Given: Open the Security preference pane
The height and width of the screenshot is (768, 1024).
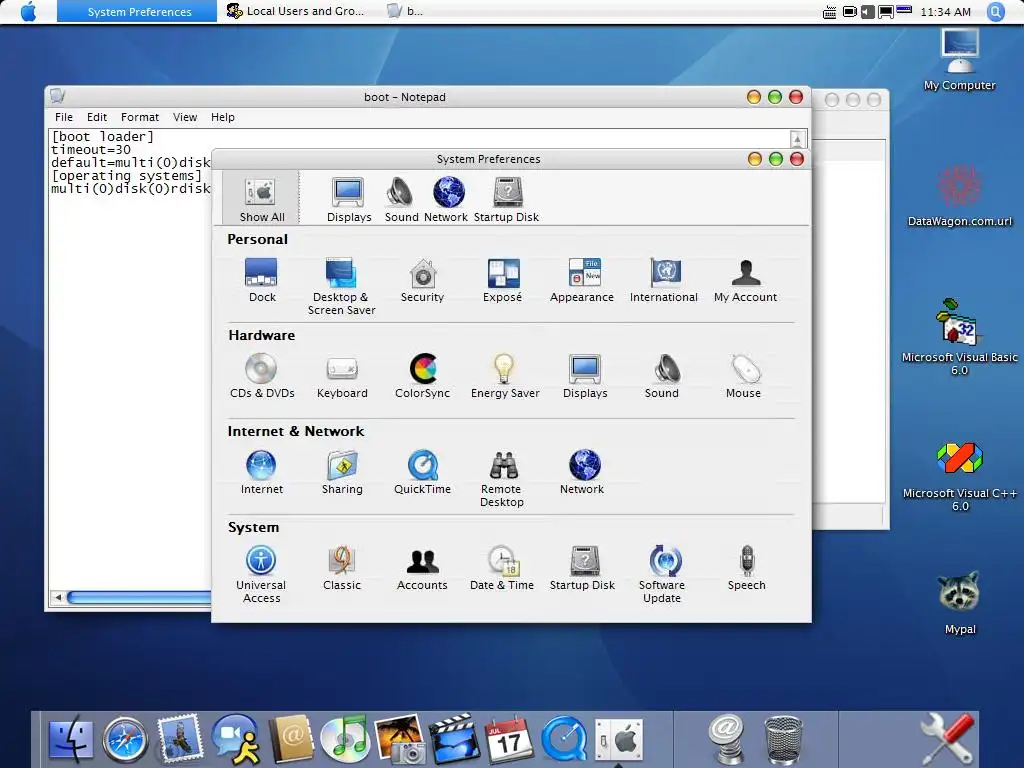Looking at the screenshot, I should 423,281.
